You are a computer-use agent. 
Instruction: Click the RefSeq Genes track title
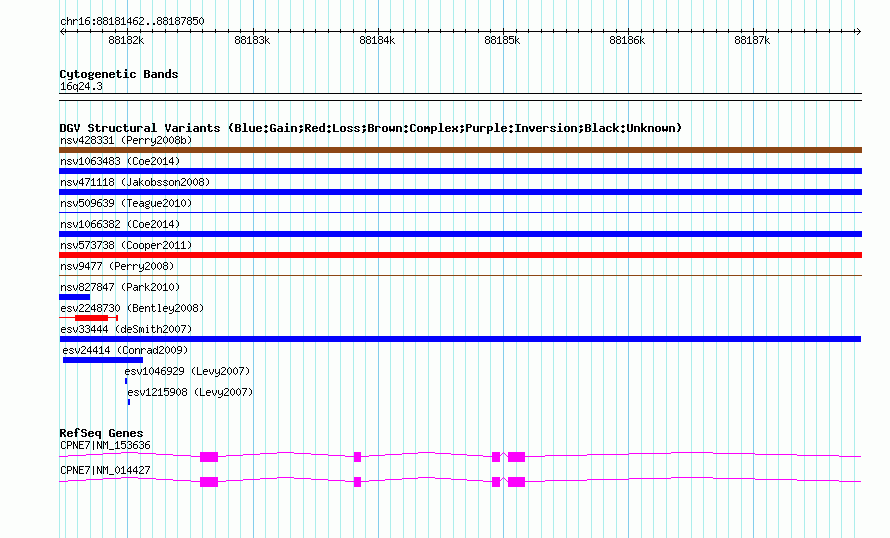(102, 433)
